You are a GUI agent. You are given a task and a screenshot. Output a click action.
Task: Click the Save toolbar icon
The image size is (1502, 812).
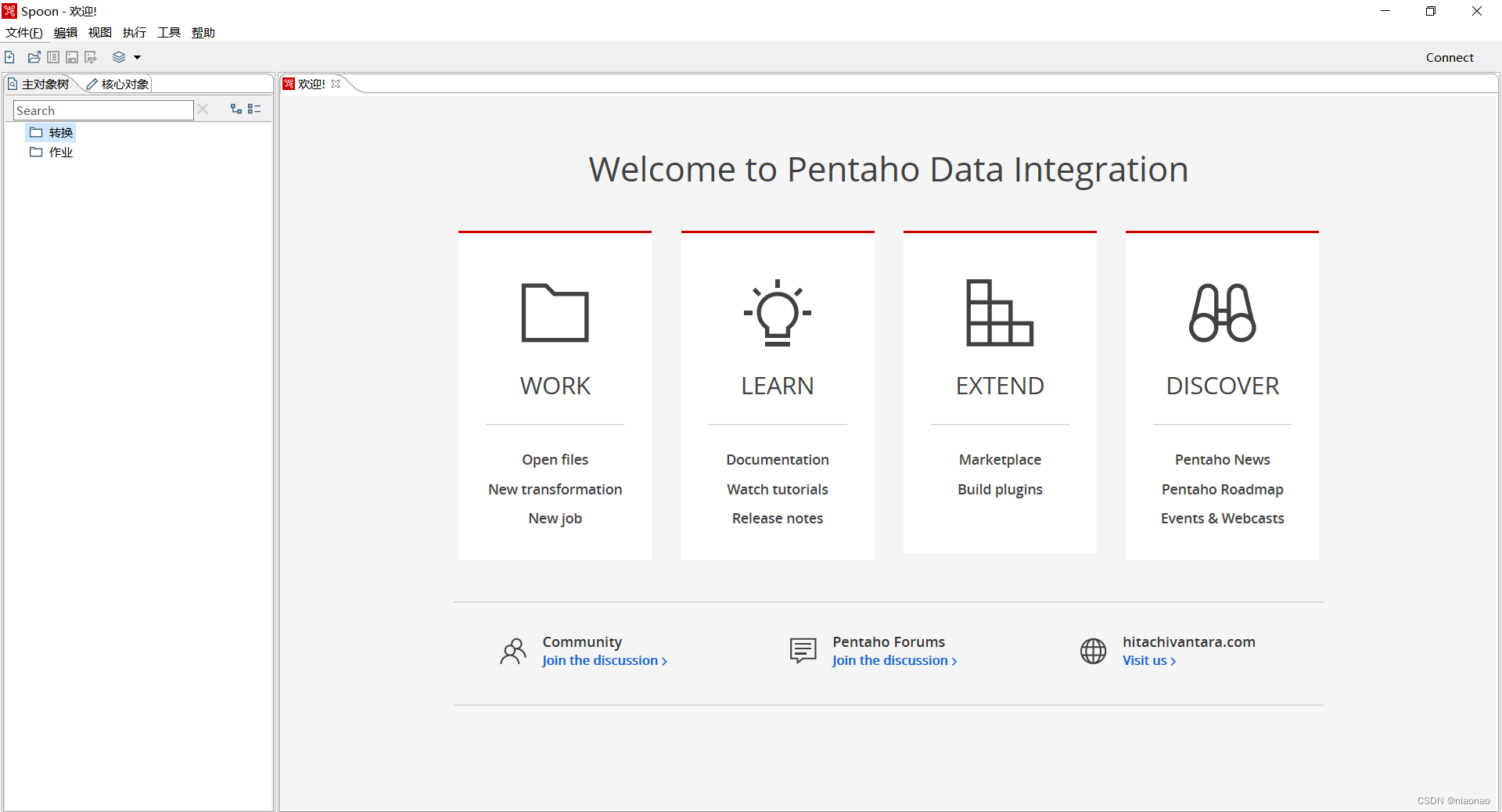72,57
